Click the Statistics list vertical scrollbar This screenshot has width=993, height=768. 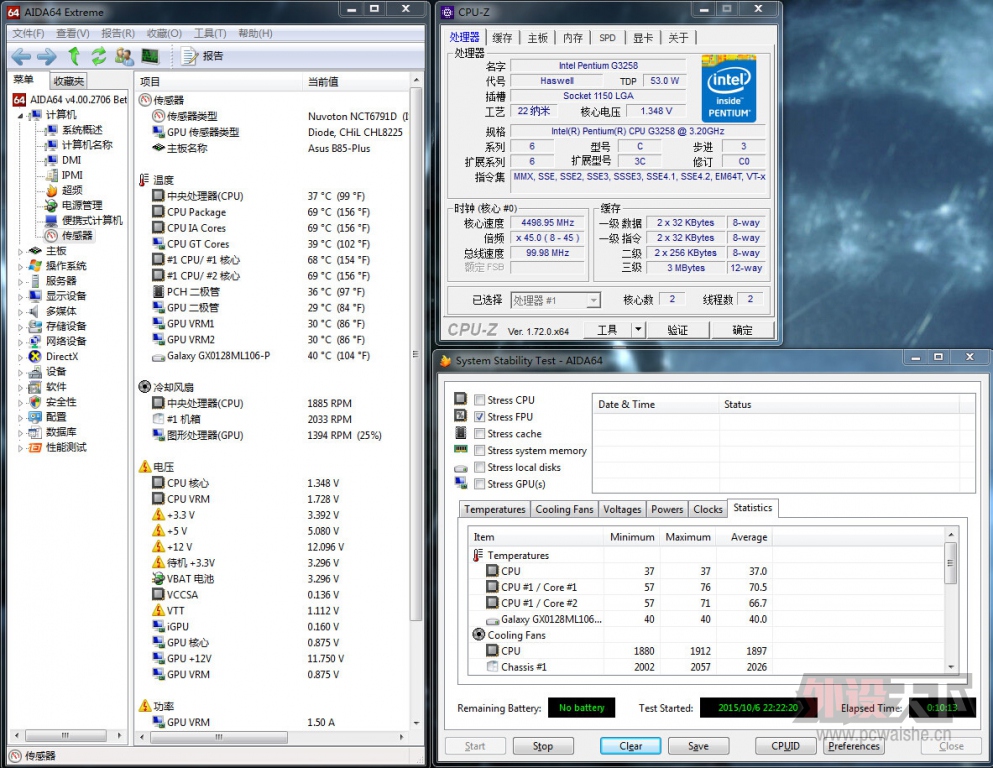[951, 562]
